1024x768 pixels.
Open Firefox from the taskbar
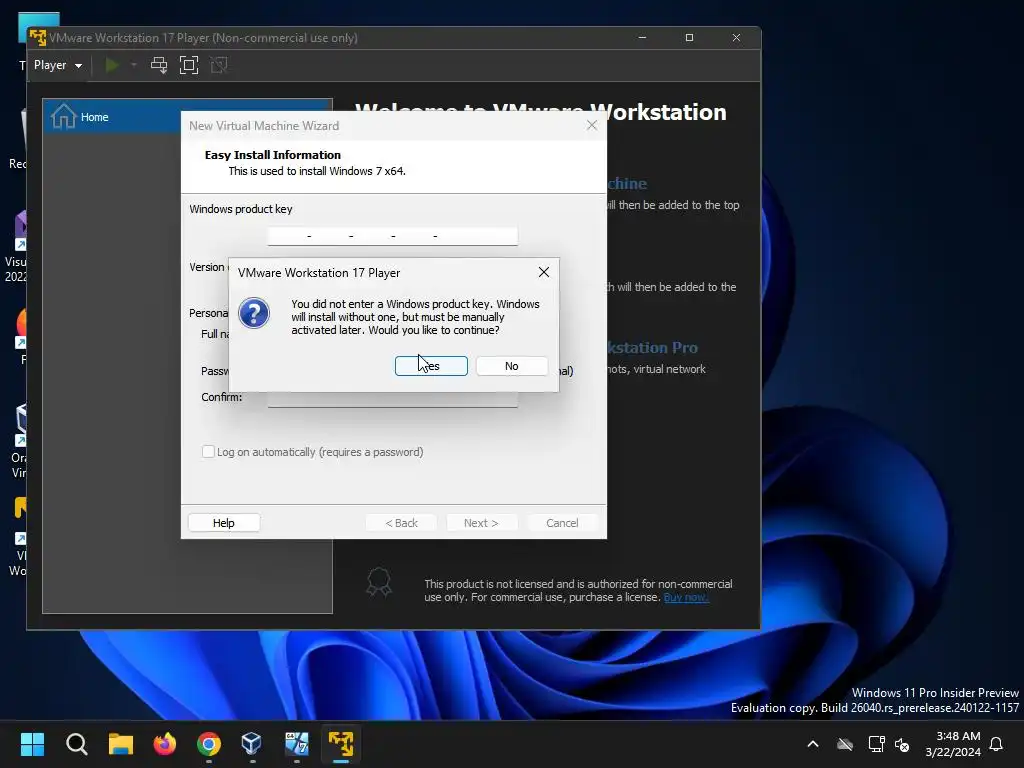coord(165,744)
